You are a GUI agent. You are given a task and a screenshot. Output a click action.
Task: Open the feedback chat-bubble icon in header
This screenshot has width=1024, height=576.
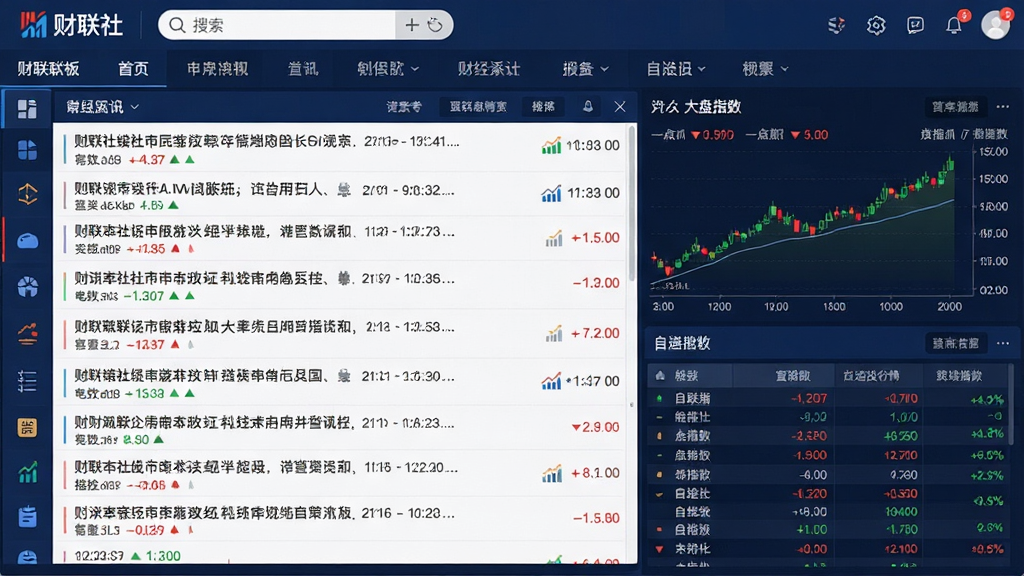pyautogui.click(x=916, y=25)
